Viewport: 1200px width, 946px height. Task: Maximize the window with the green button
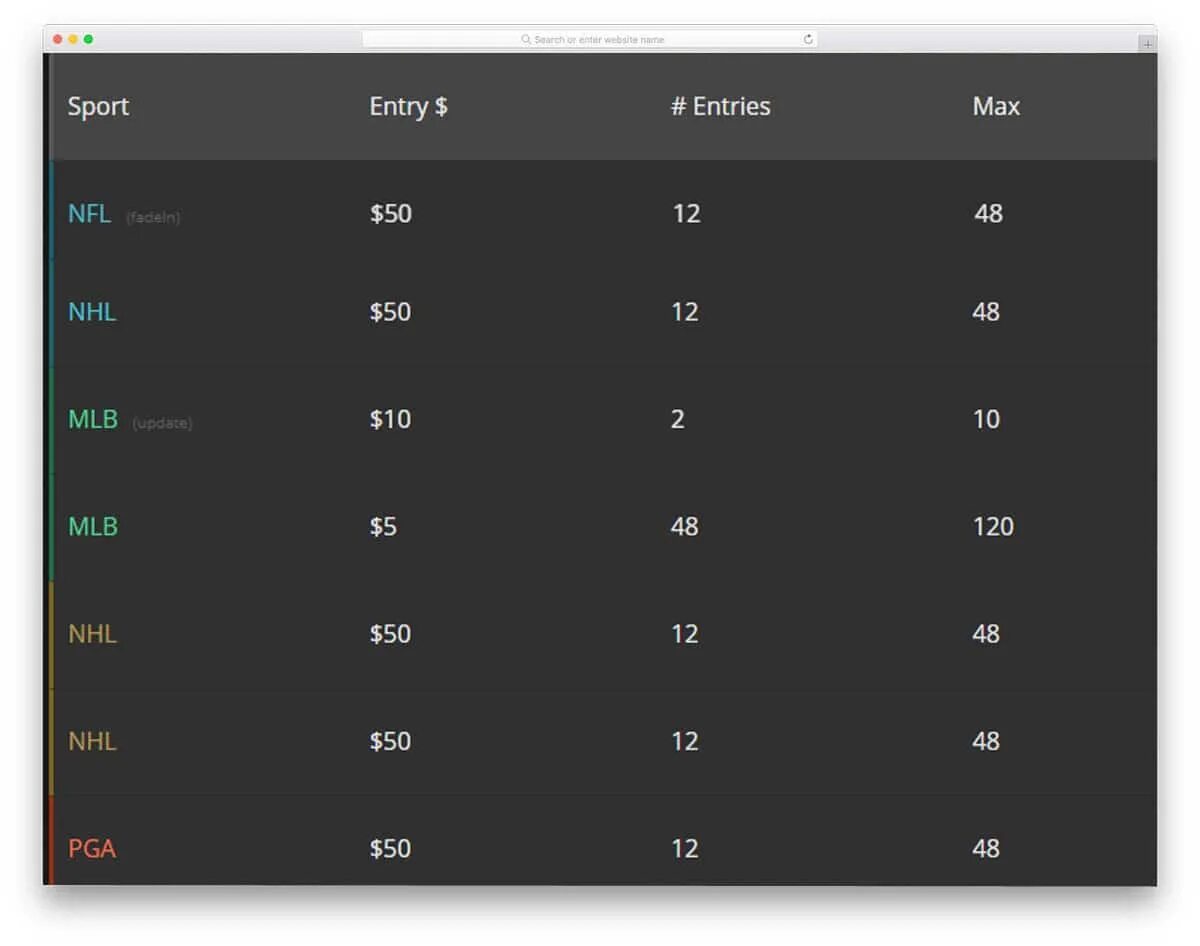88,39
